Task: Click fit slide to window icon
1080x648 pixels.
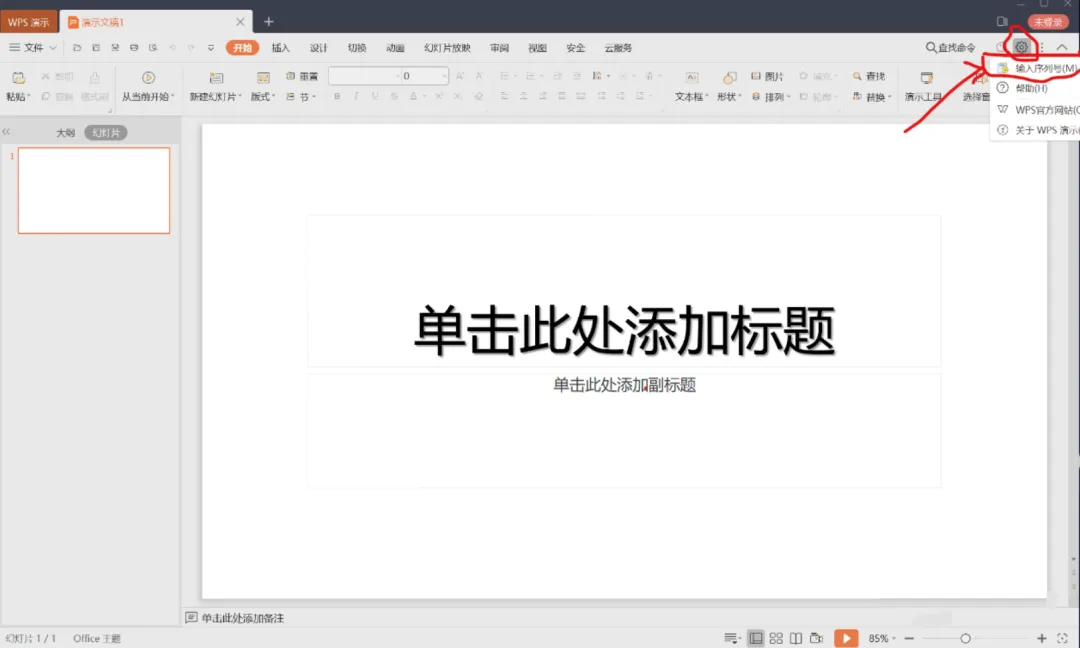Action: click(1062, 638)
